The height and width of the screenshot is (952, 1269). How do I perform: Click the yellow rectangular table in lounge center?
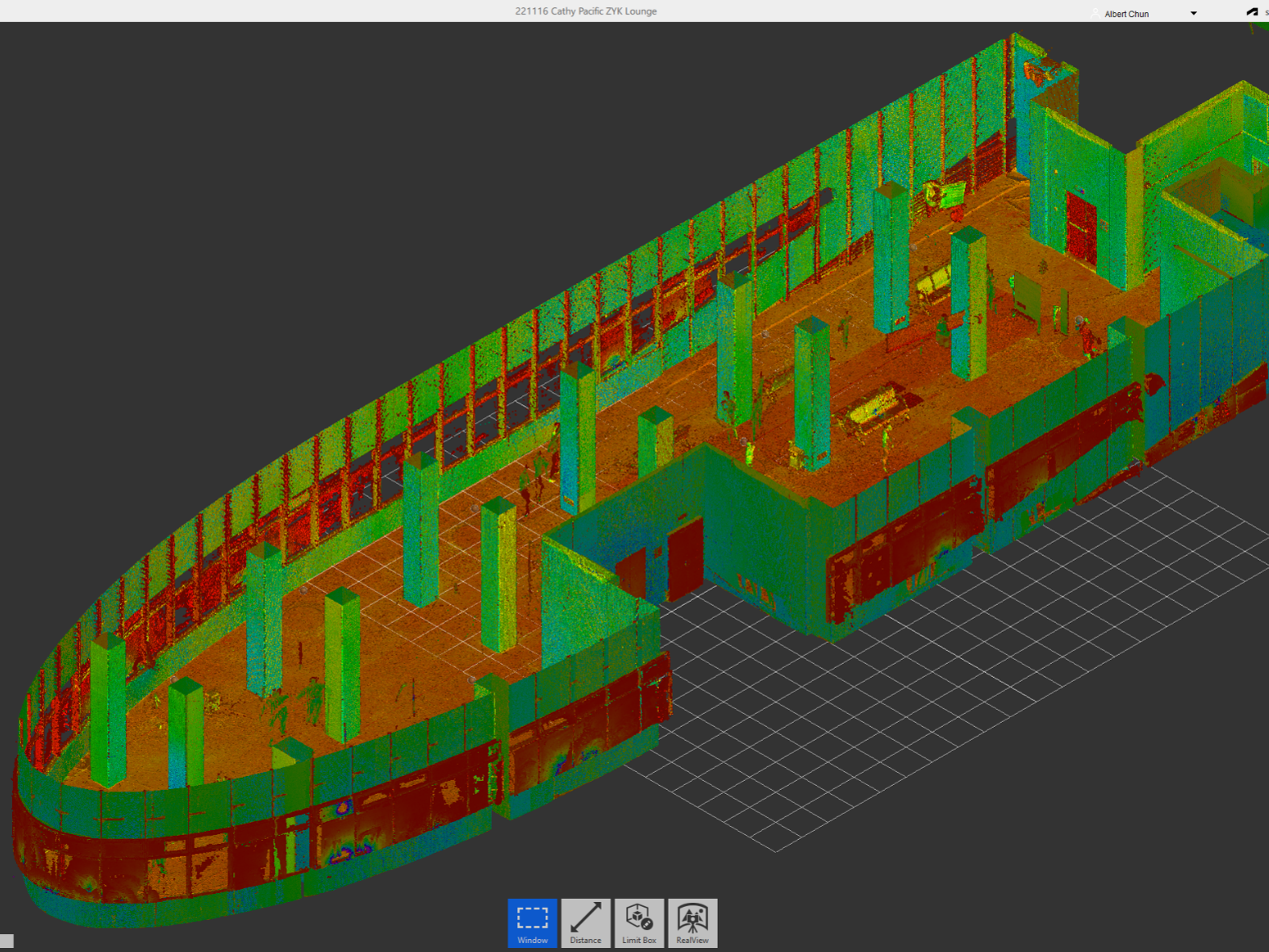click(x=875, y=407)
